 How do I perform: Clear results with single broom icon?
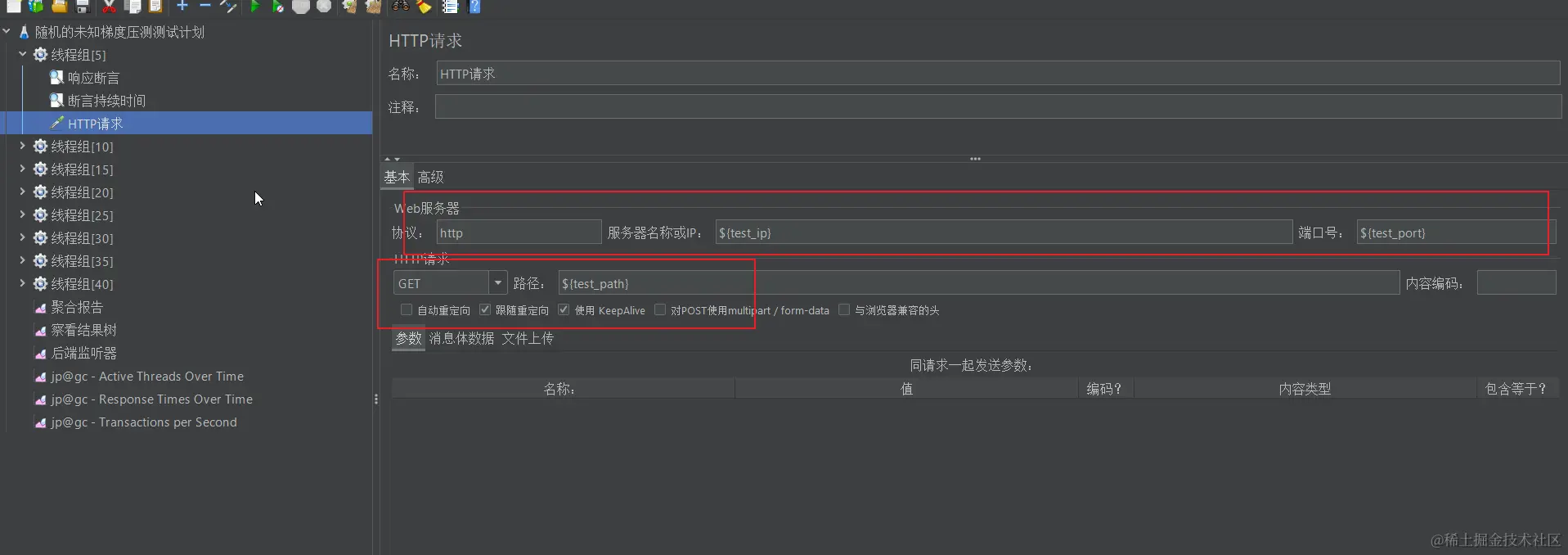[x=350, y=6]
